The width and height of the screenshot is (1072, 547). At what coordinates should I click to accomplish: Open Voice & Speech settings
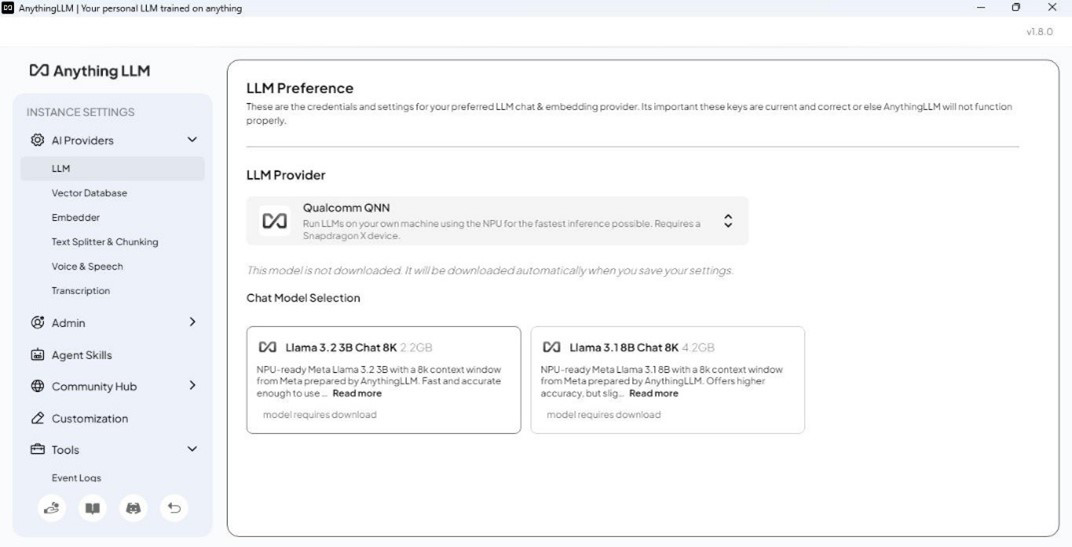[x=88, y=267]
